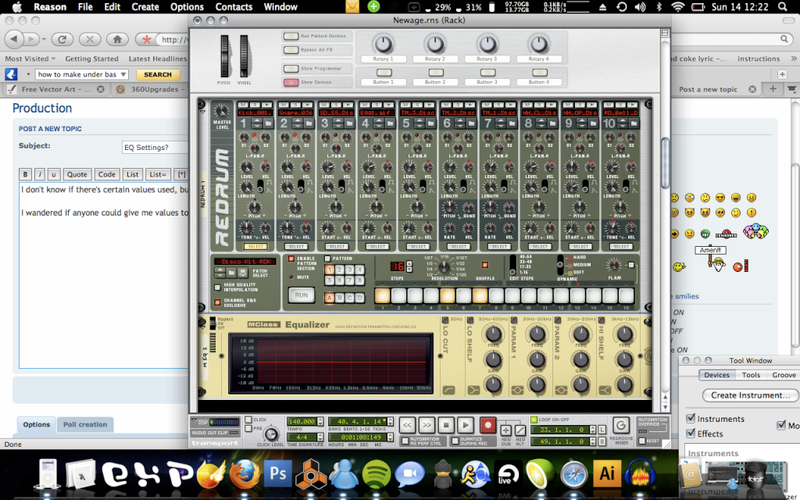
Task: Click the Redrum RUN button
Action: (x=301, y=295)
